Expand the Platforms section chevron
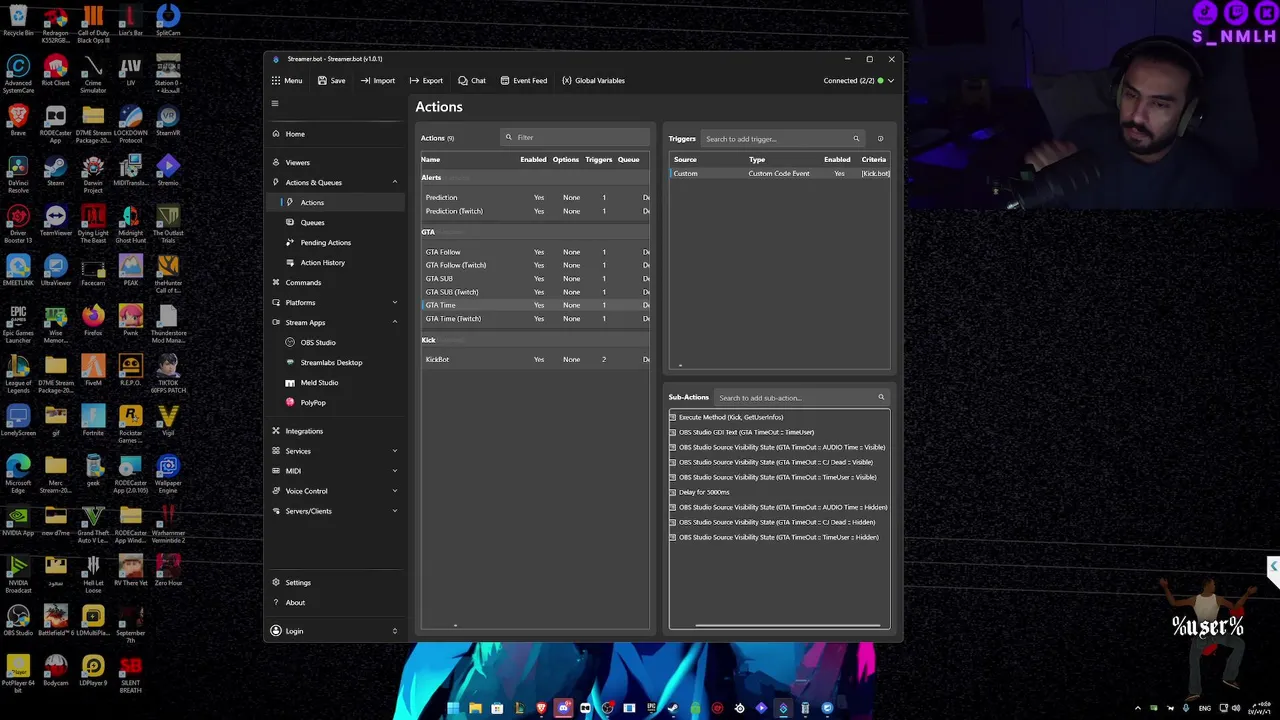This screenshot has height=720, width=1280. click(x=394, y=302)
